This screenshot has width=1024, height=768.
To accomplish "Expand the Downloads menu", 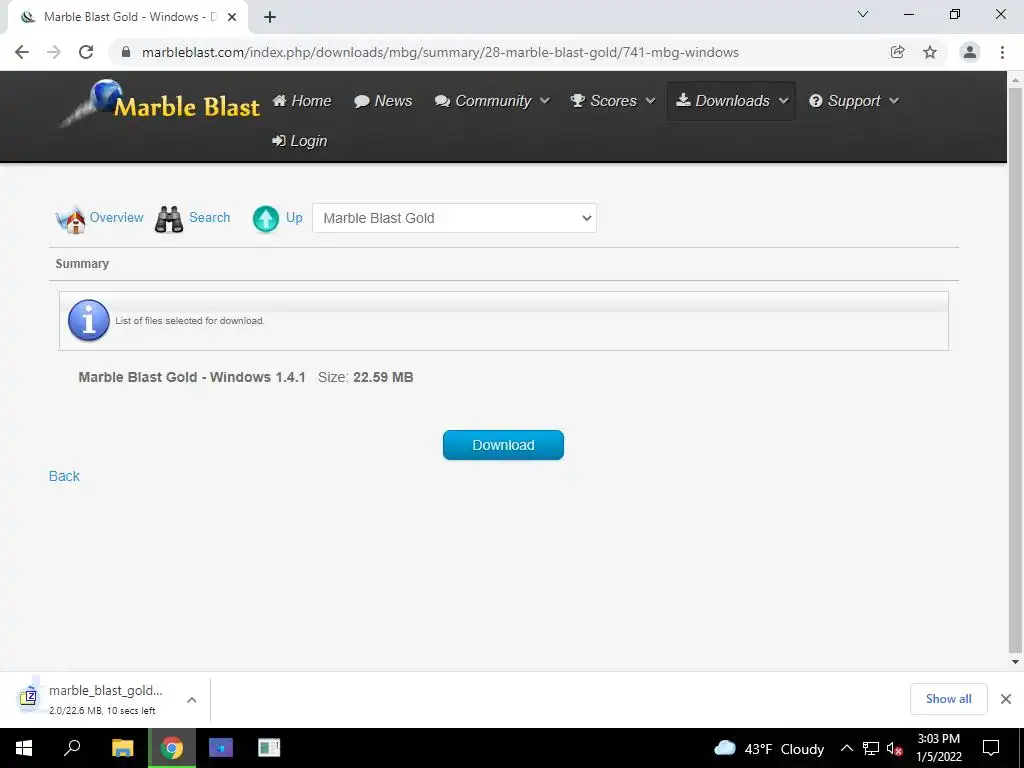I will click(x=731, y=101).
